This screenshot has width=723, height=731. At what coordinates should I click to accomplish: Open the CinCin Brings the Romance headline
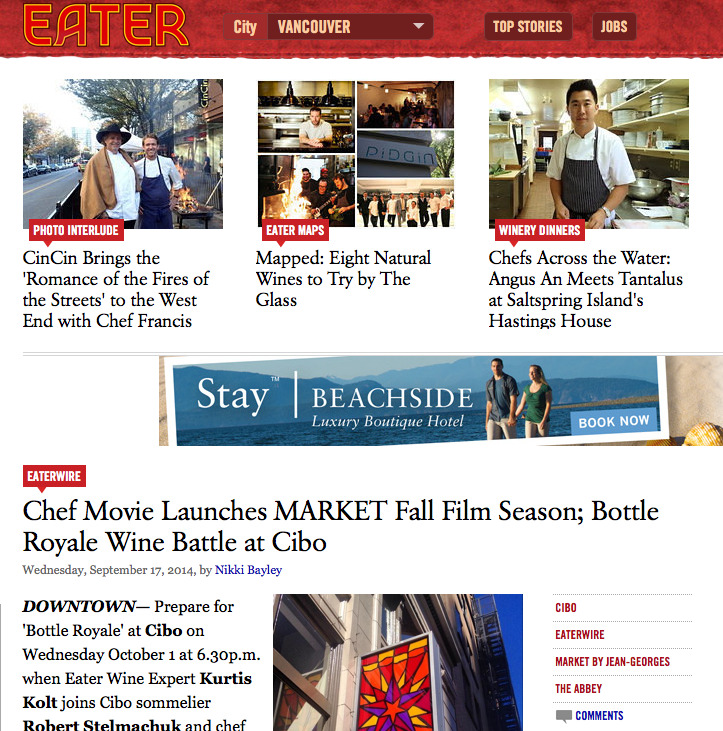point(116,289)
